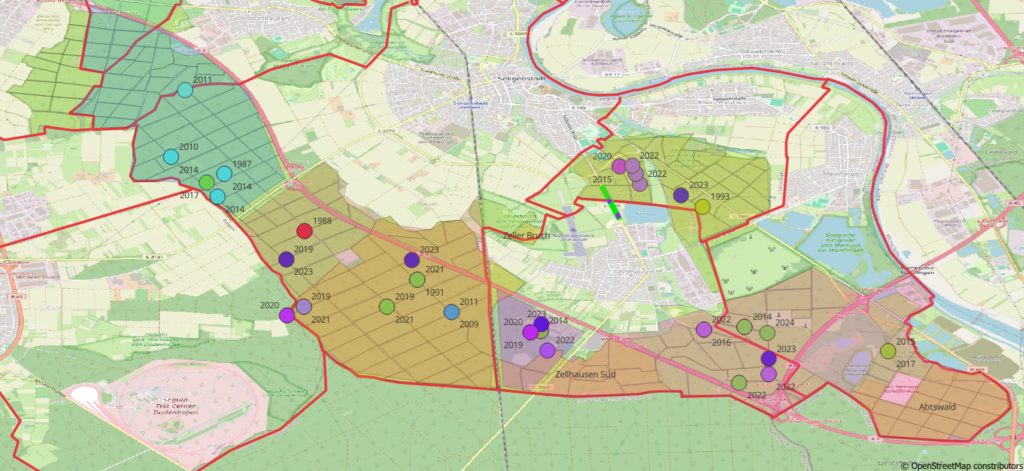Click the Zellhausen Süd area label

click(x=585, y=375)
